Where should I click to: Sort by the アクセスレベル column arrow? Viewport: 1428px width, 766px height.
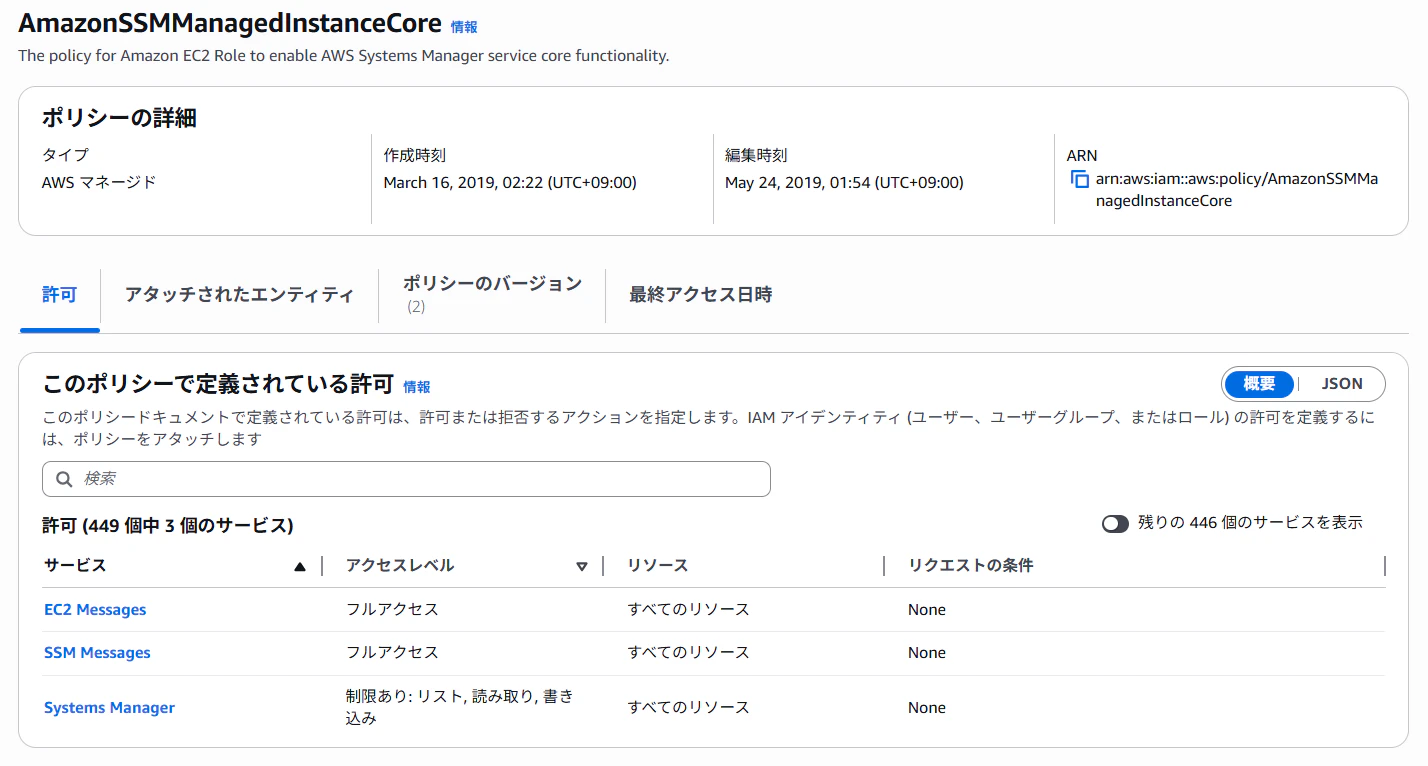point(582,567)
